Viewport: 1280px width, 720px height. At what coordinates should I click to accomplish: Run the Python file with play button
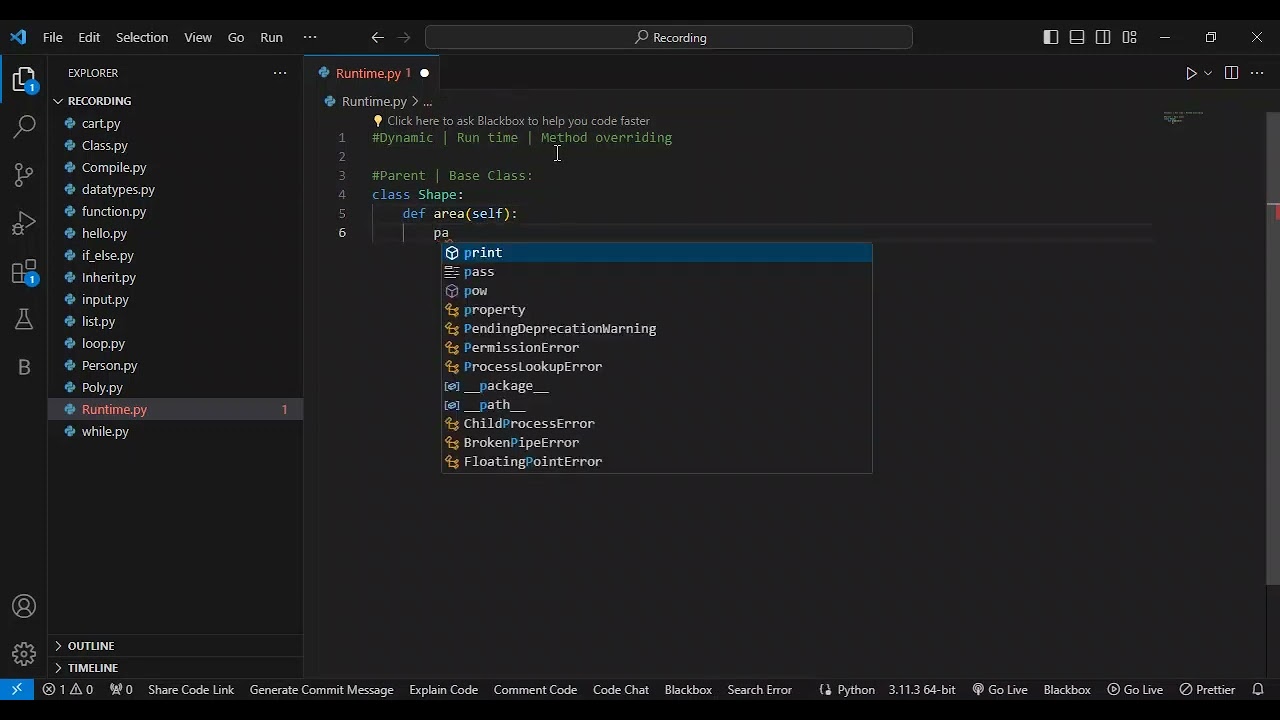pyautogui.click(x=1191, y=73)
